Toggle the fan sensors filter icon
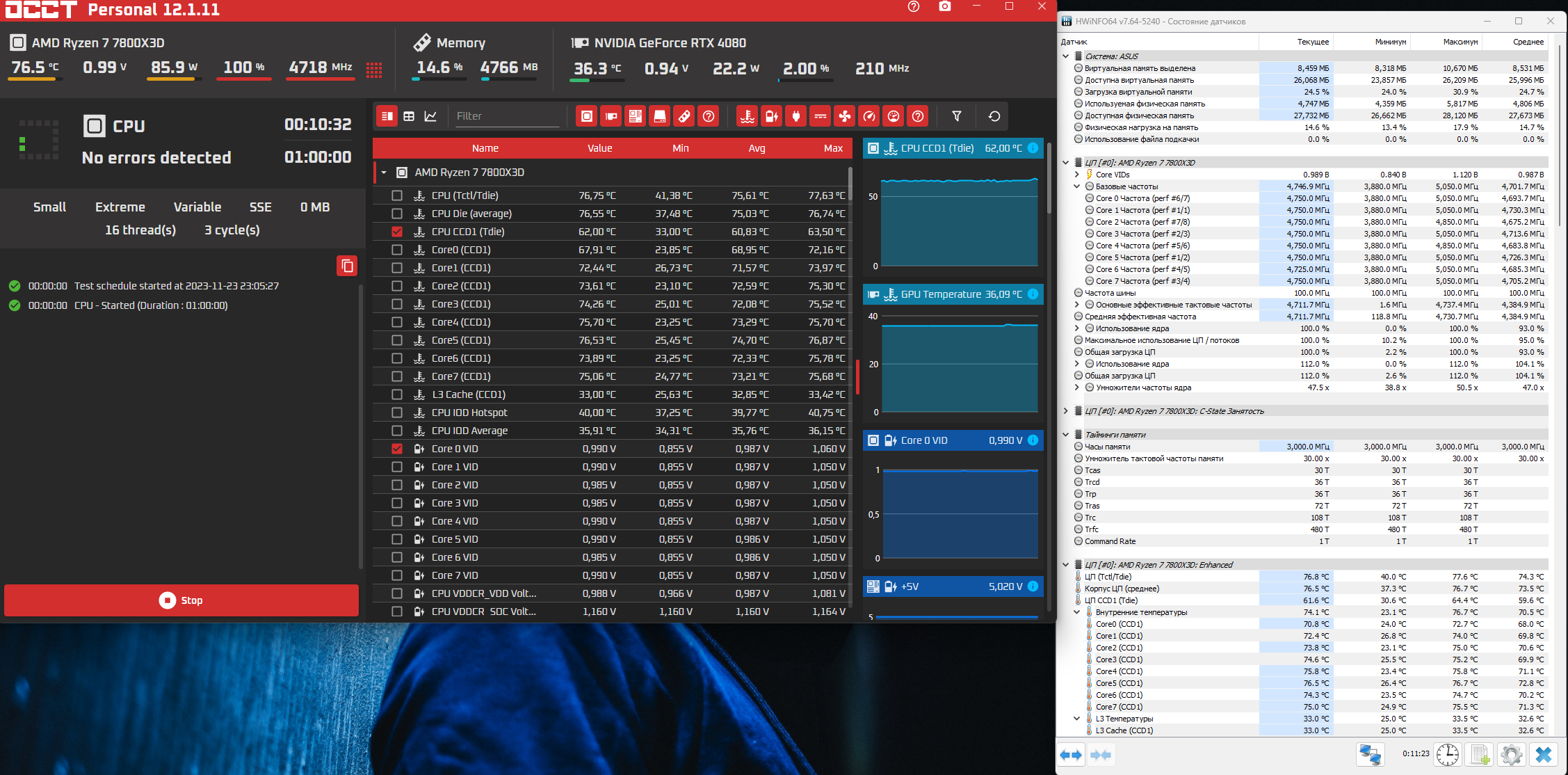The width and height of the screenshot is (1568, 775). (845, 116)
